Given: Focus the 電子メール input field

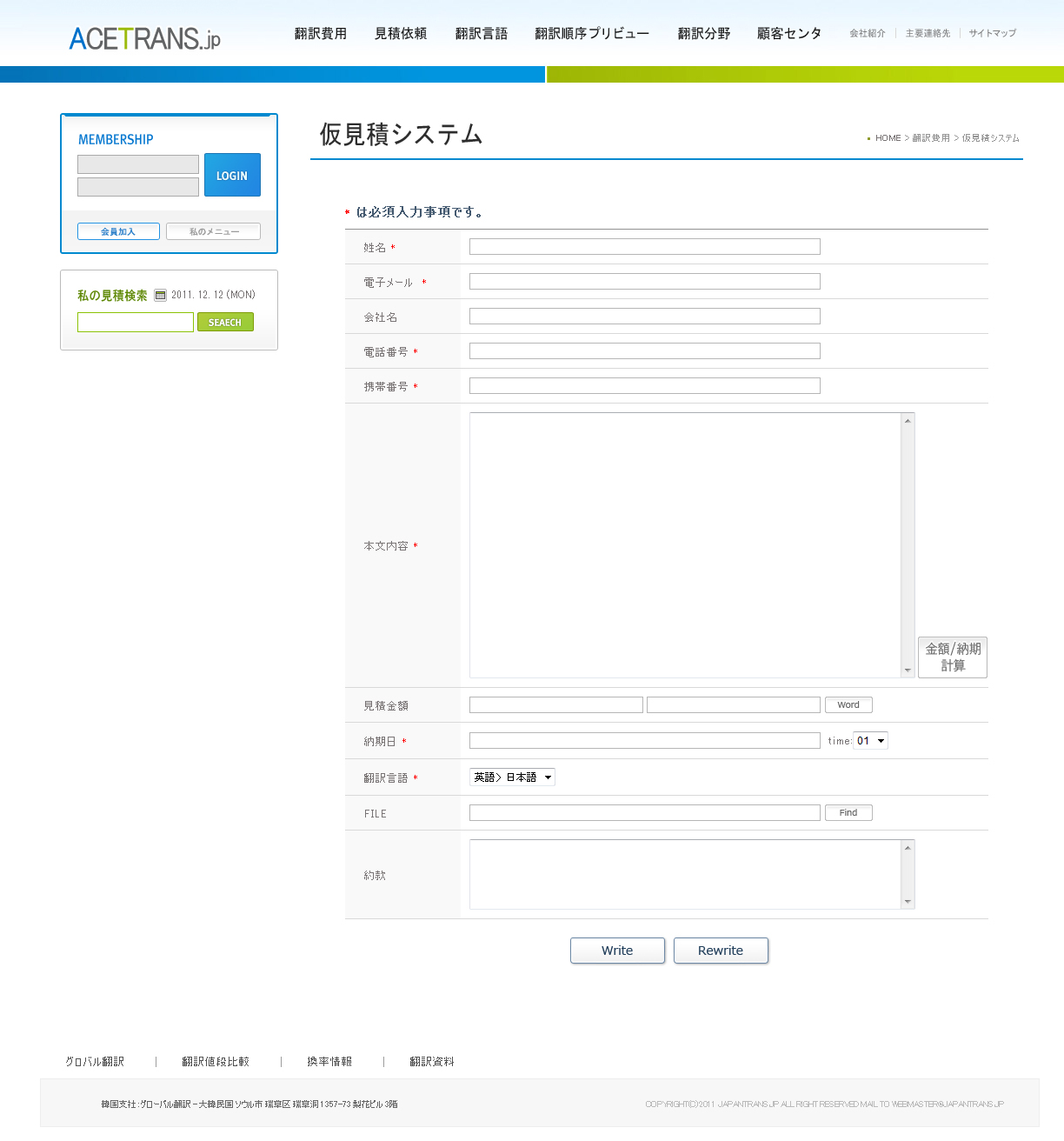Looking at the screenshot, I should 644,282.
